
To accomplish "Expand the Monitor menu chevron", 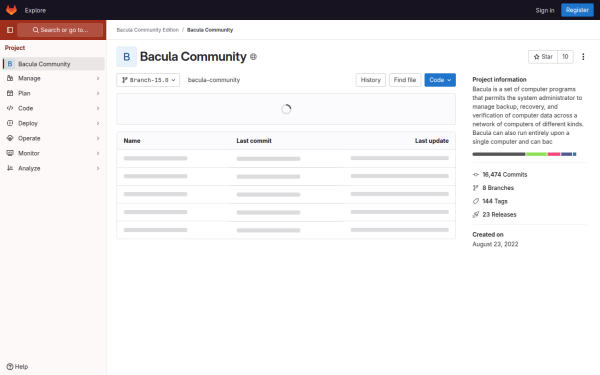I will coord(98,153).
